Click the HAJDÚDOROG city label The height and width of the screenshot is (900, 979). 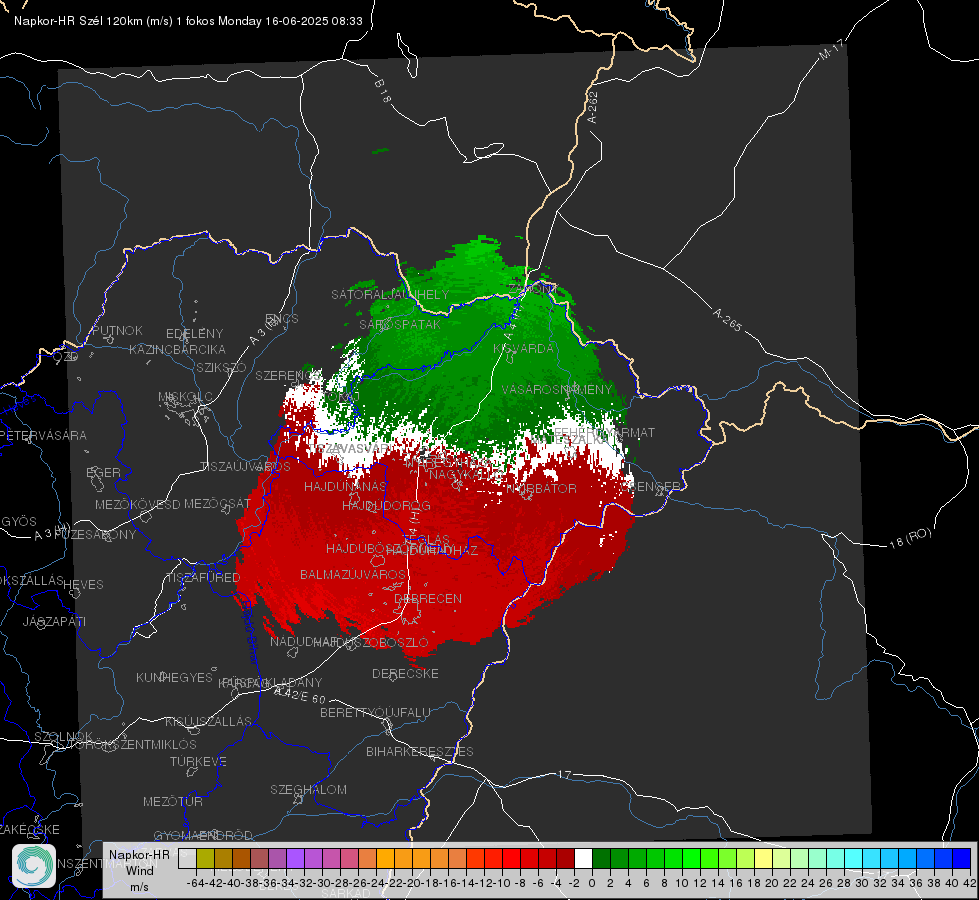click(386, 505)
